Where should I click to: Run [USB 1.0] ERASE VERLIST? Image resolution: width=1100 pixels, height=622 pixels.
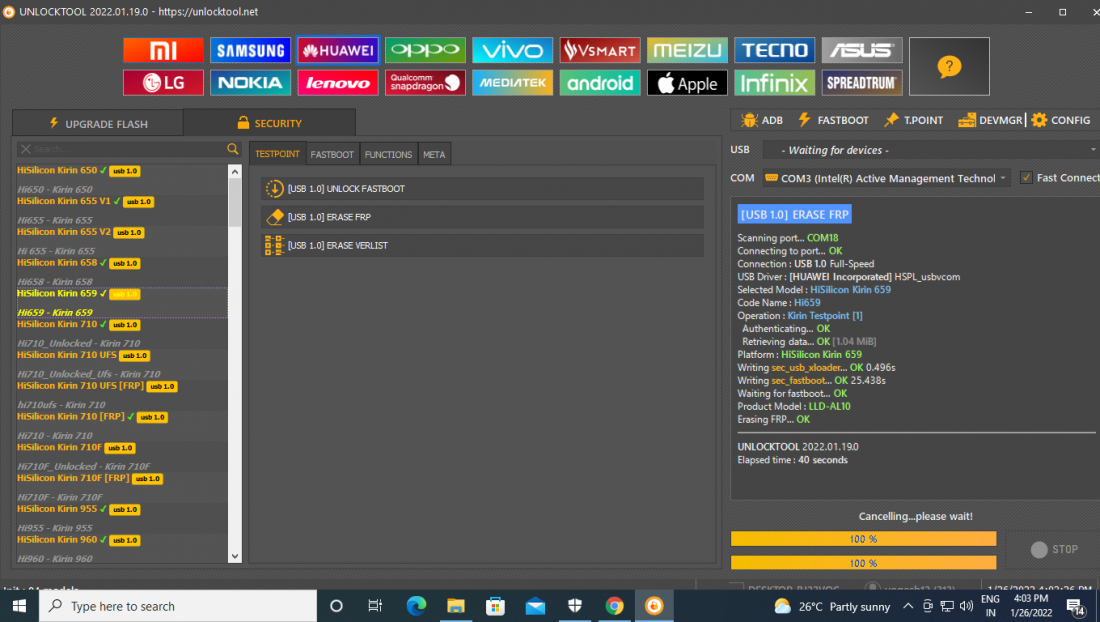483,245
